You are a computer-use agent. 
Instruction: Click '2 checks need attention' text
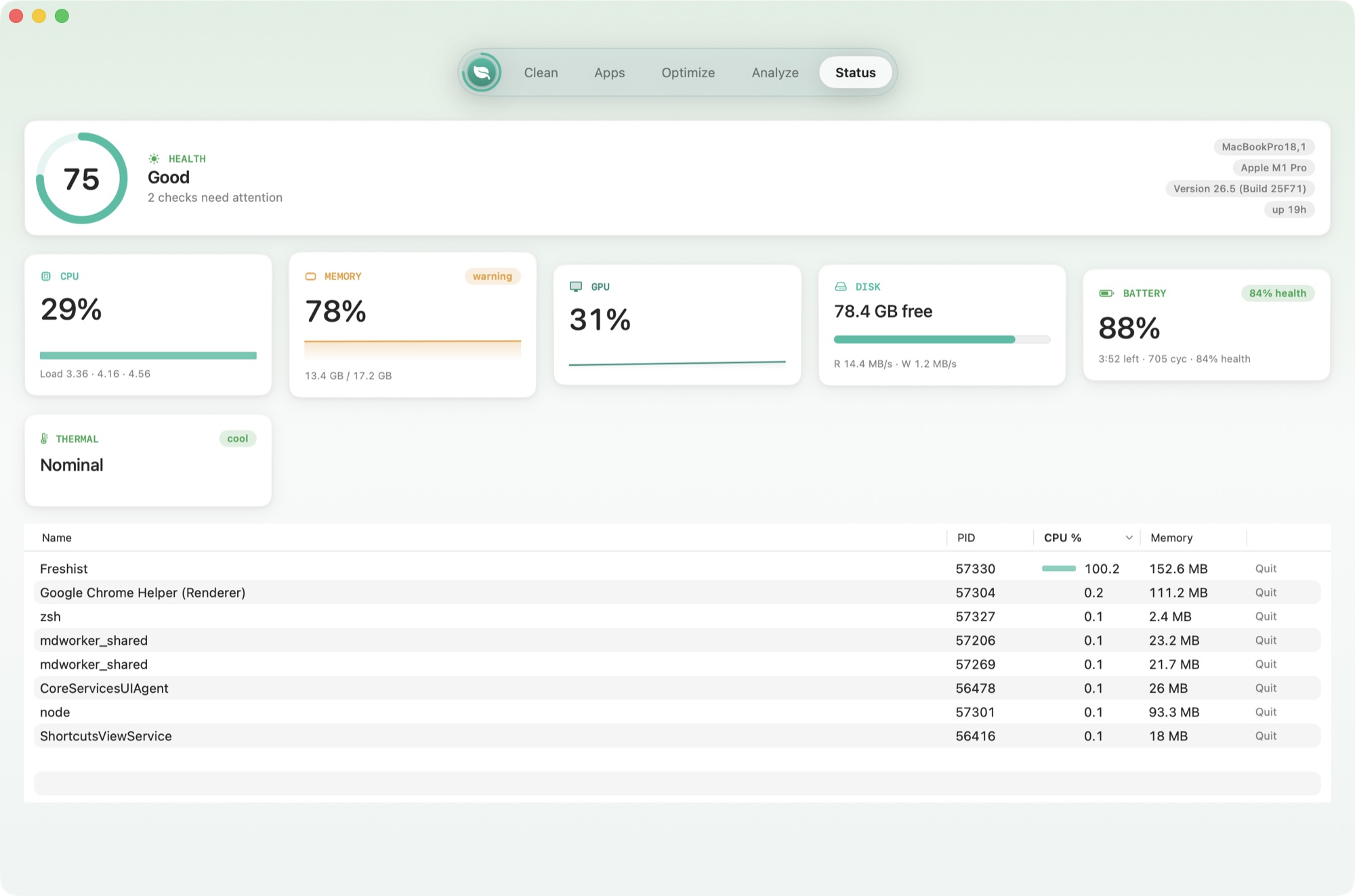[215, 198]
